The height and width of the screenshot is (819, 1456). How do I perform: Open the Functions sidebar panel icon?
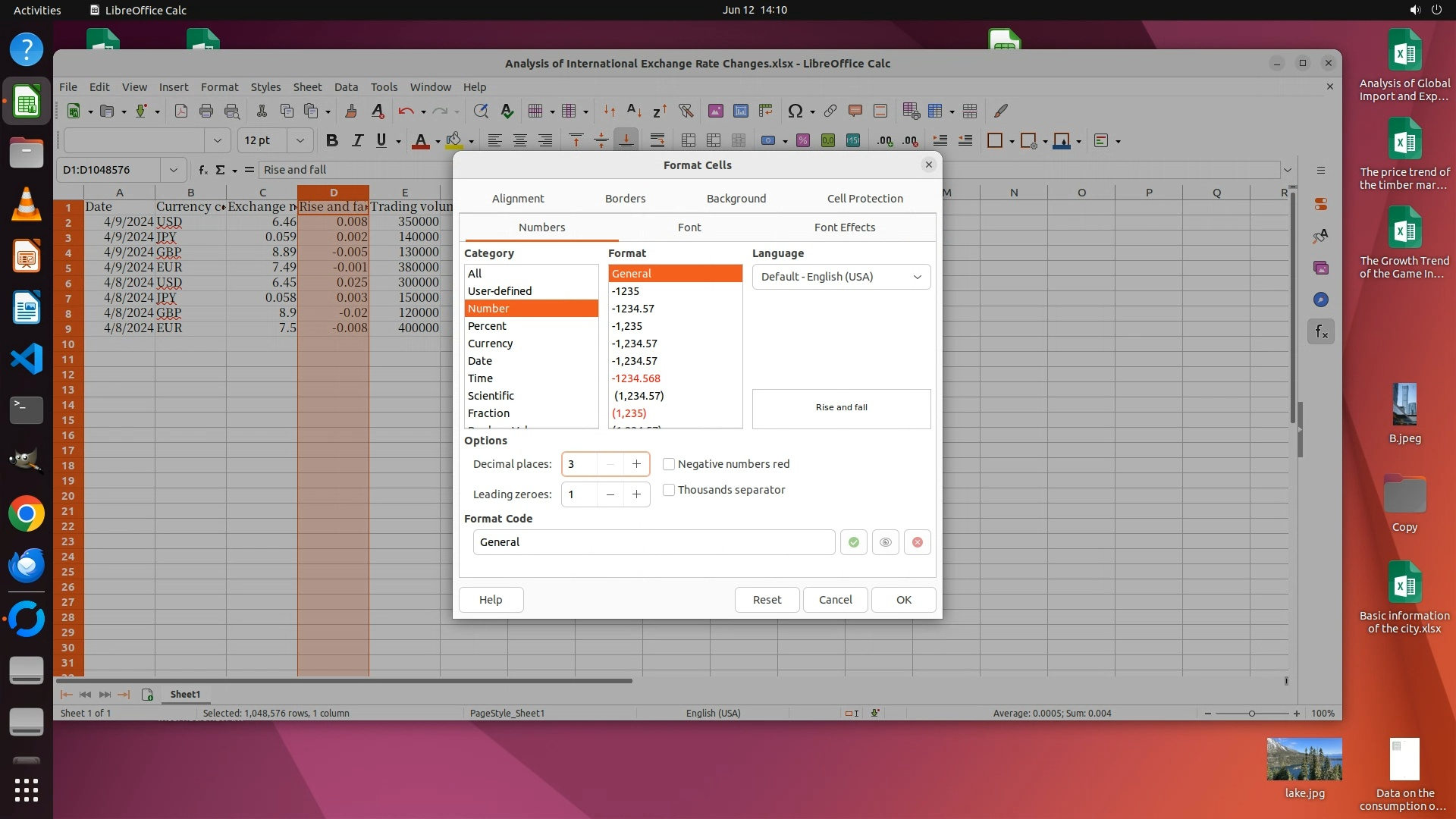pos(1321,331)
